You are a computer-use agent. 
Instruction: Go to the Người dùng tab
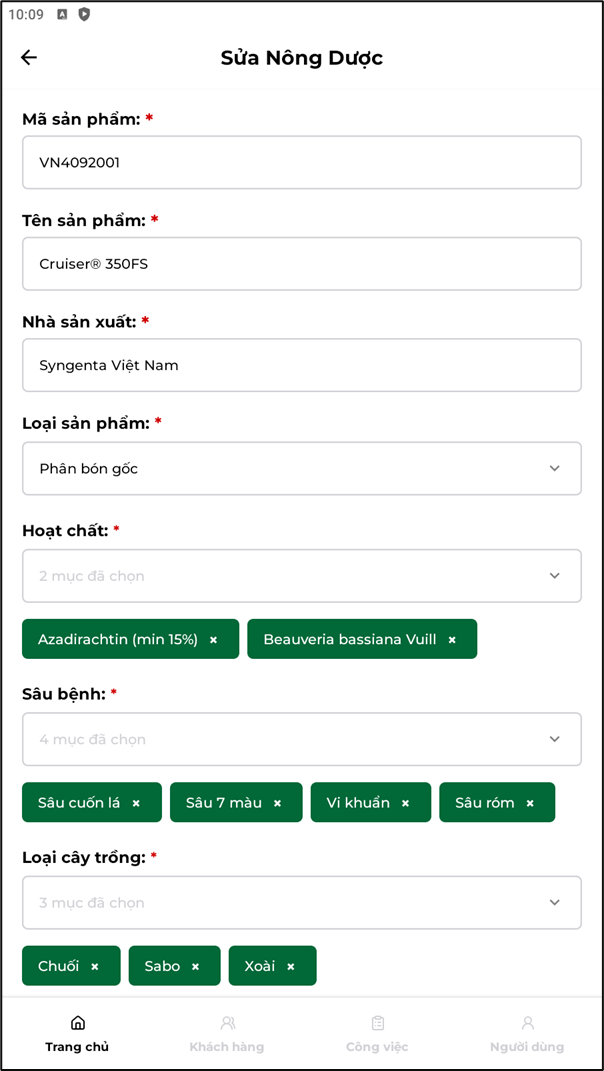527,1034
